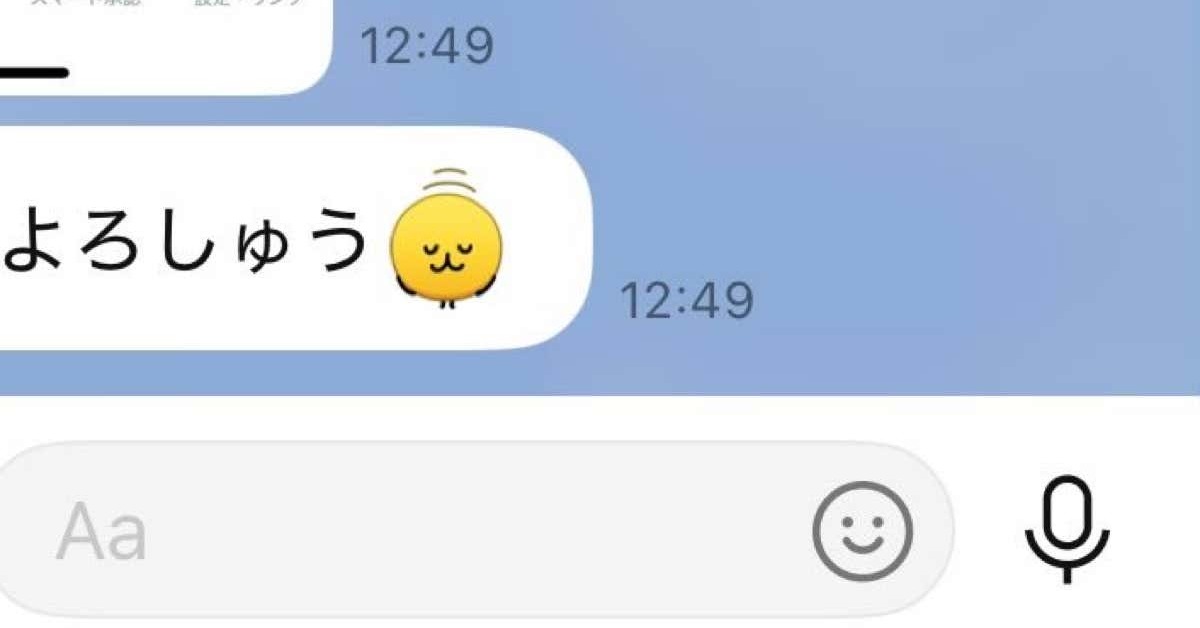
Task: Select the white bubble containing the bowing emoji
Action: coord(296,239)
